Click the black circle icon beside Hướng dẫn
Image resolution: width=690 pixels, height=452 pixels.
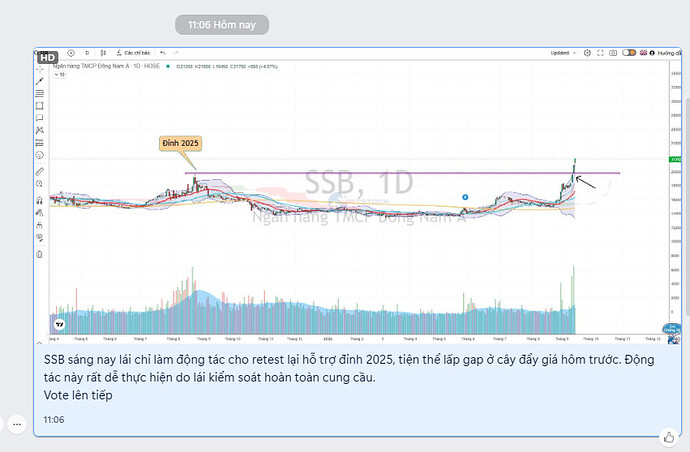pyautogui.click(x=652, y=53)
